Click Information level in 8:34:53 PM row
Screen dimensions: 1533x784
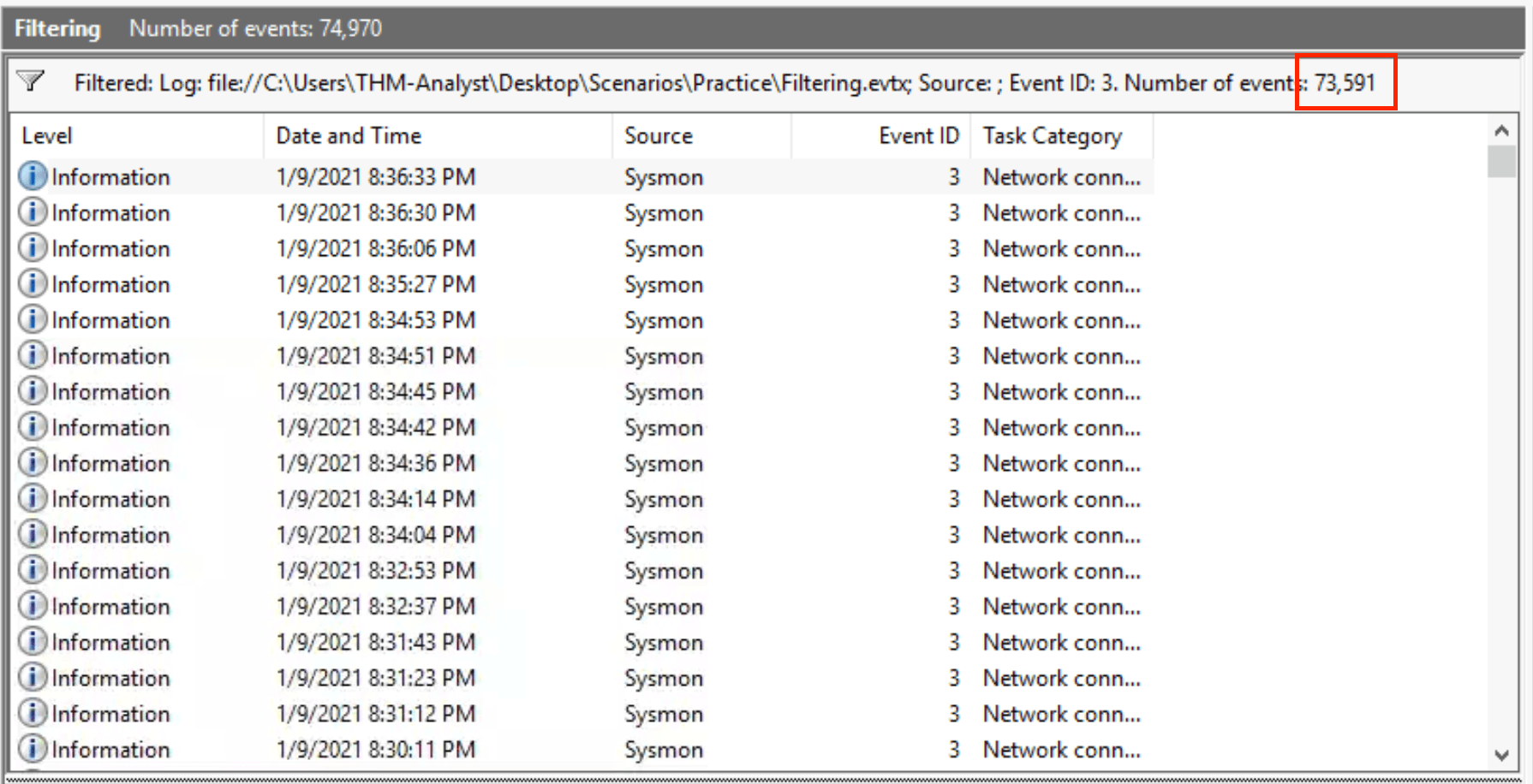(x=110, y=320)
